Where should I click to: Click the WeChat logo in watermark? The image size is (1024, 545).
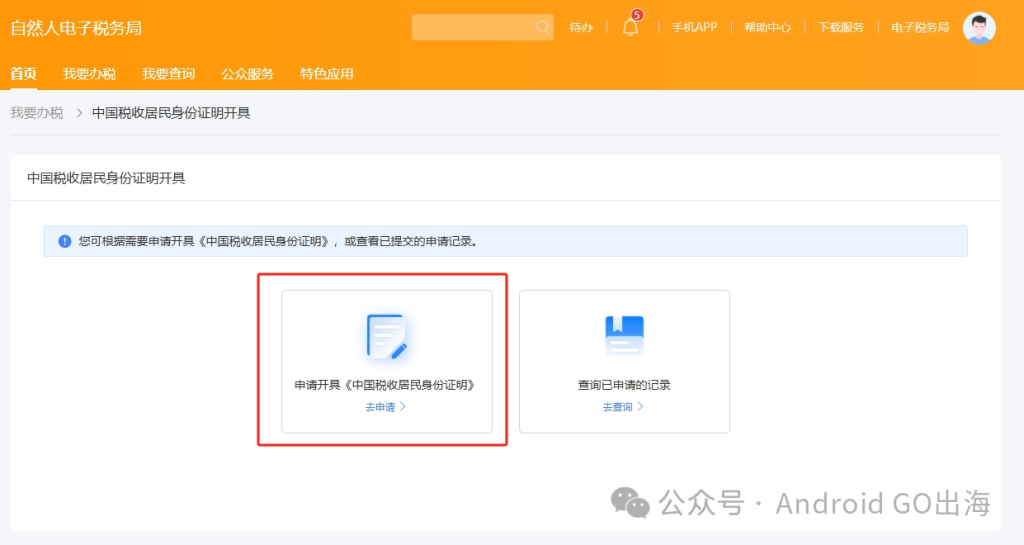point(630,503)
